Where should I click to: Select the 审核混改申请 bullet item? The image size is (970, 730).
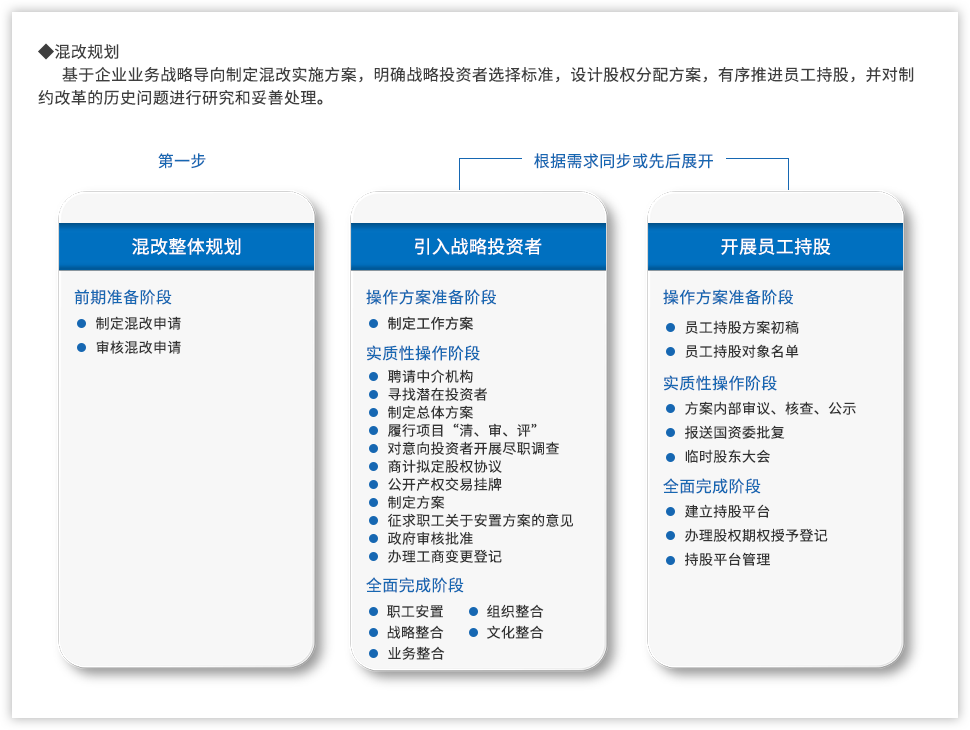[x=138, y=348]
